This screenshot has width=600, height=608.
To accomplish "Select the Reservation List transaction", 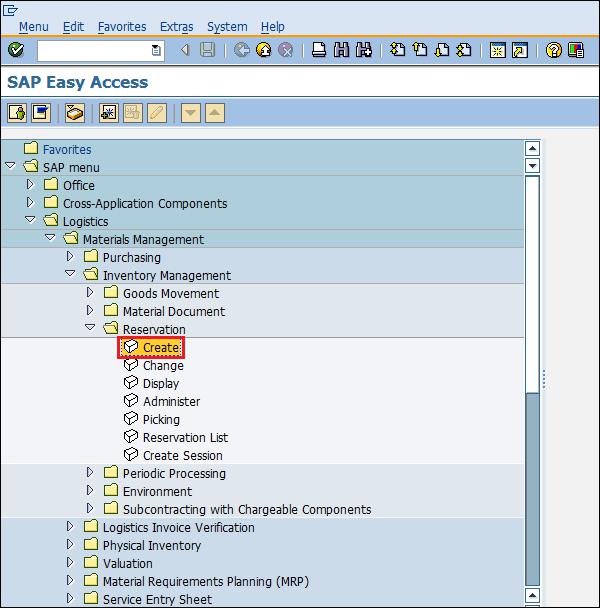I will (x=176, y=437).
